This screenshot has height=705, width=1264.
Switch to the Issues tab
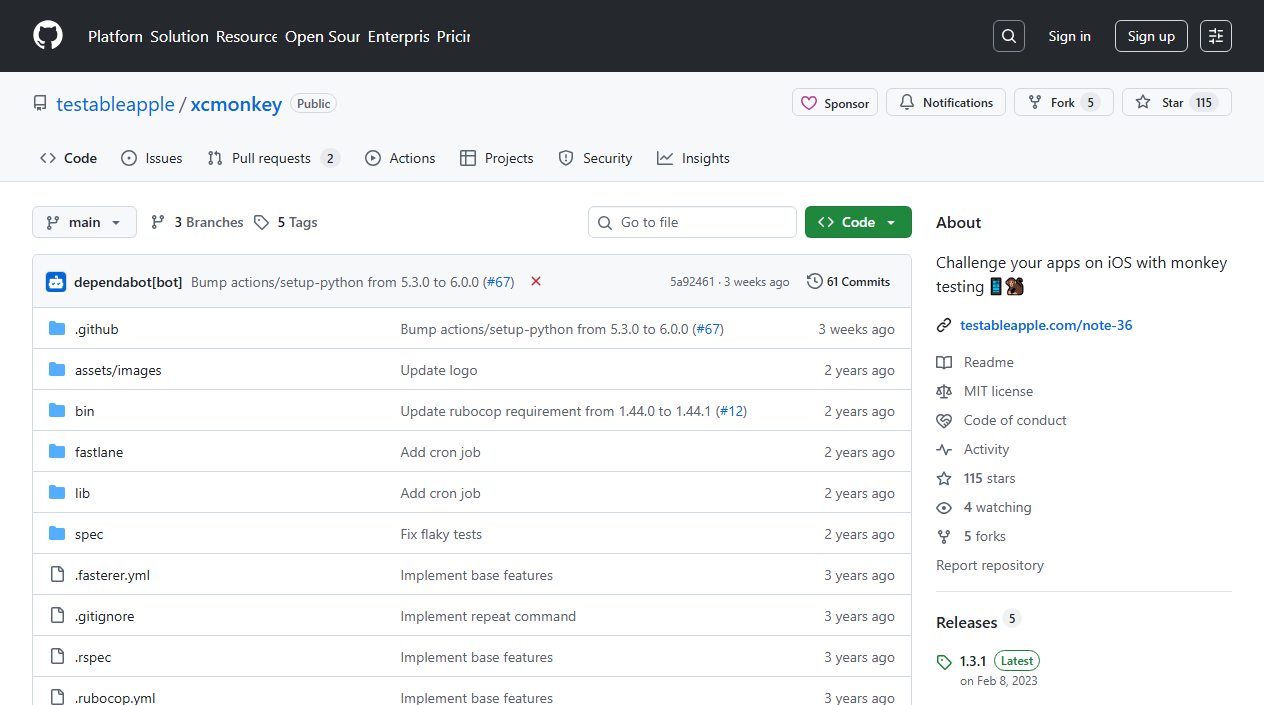(x=151, y=158)
